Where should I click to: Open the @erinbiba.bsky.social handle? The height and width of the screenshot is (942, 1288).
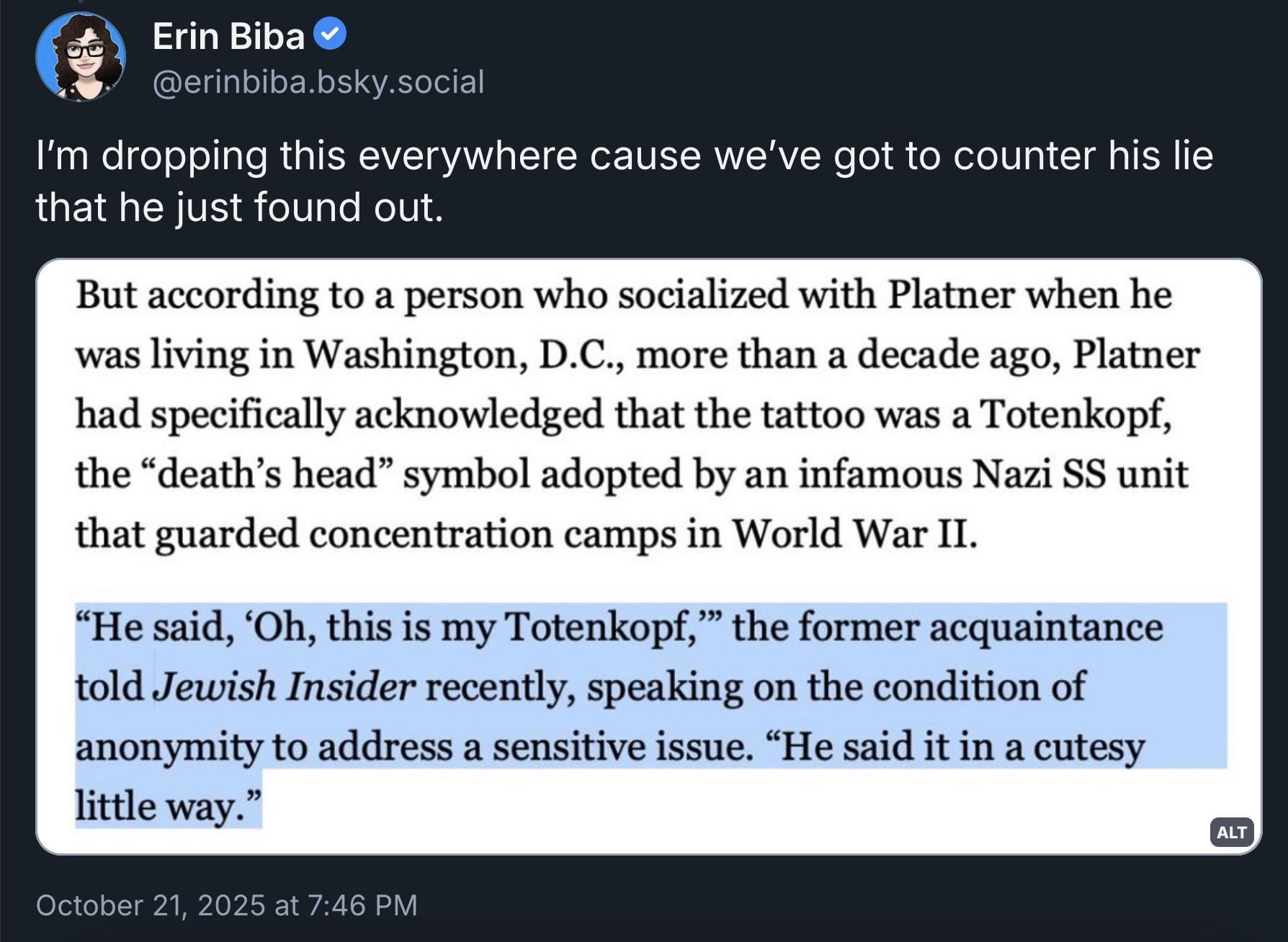pos(318,81)
